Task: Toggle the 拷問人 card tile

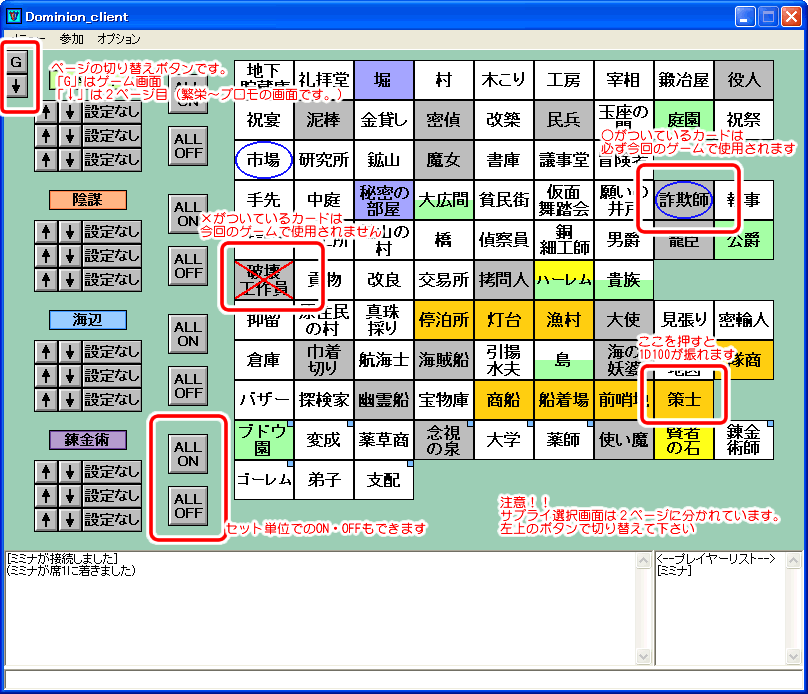Action: pyautogui.click(x=503, y=280)
